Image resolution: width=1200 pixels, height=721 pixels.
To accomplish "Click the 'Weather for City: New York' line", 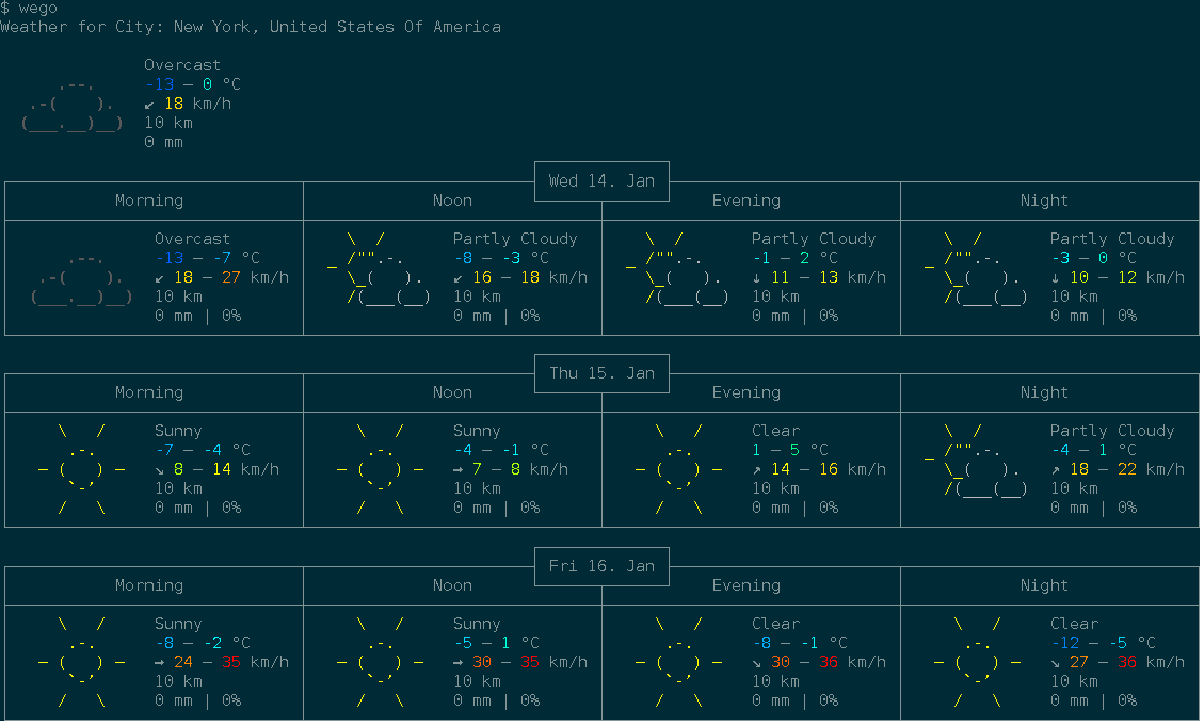I will pos(250,27).
